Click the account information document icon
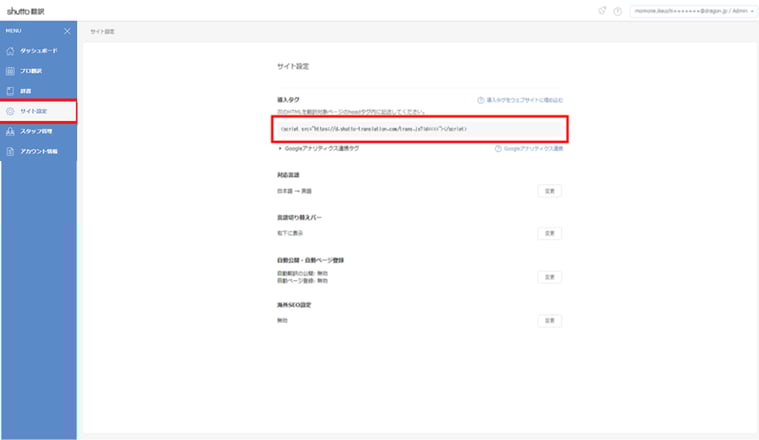759x440 pixels. (x=10, y=152)
